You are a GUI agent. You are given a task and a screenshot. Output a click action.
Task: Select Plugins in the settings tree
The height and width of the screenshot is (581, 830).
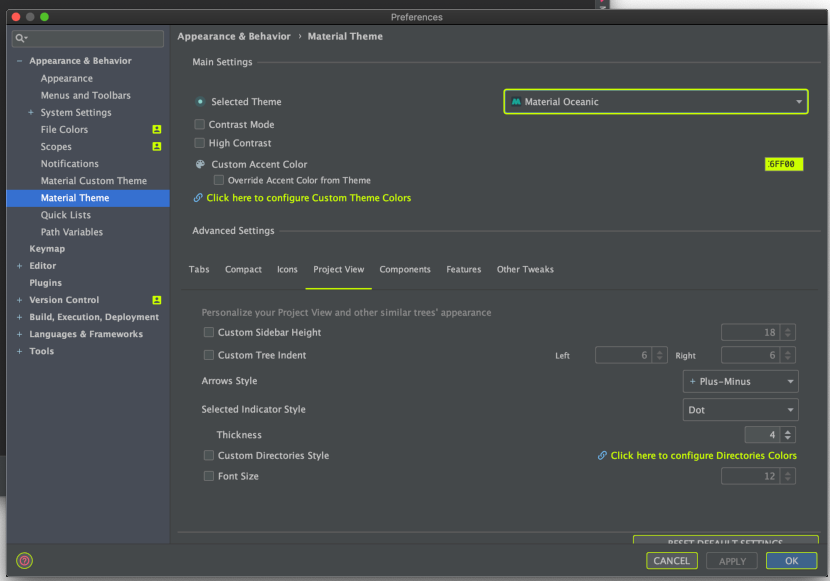tap(46, 283)
